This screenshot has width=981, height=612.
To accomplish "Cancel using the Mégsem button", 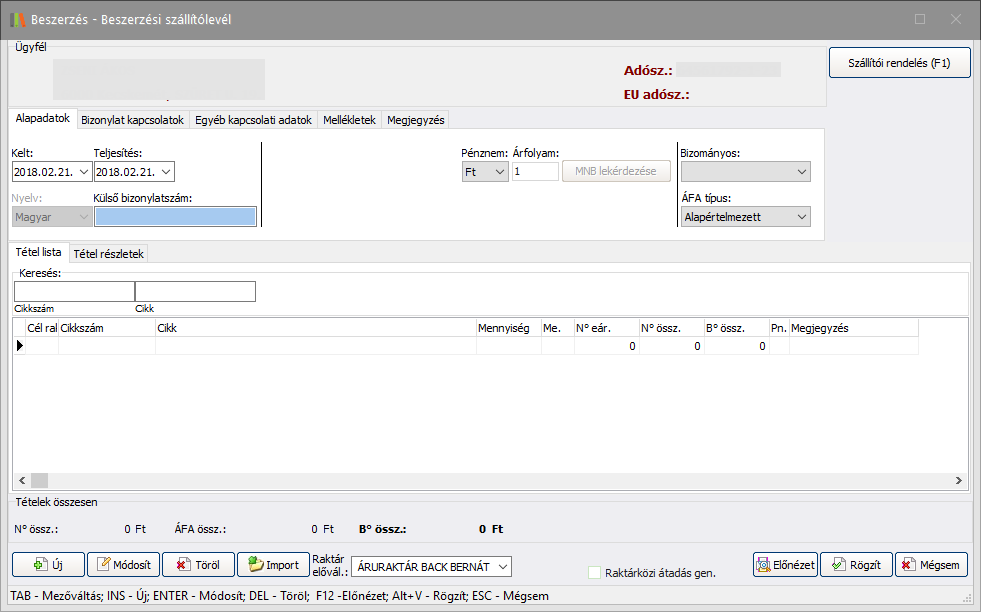I will tap(931, 565).
